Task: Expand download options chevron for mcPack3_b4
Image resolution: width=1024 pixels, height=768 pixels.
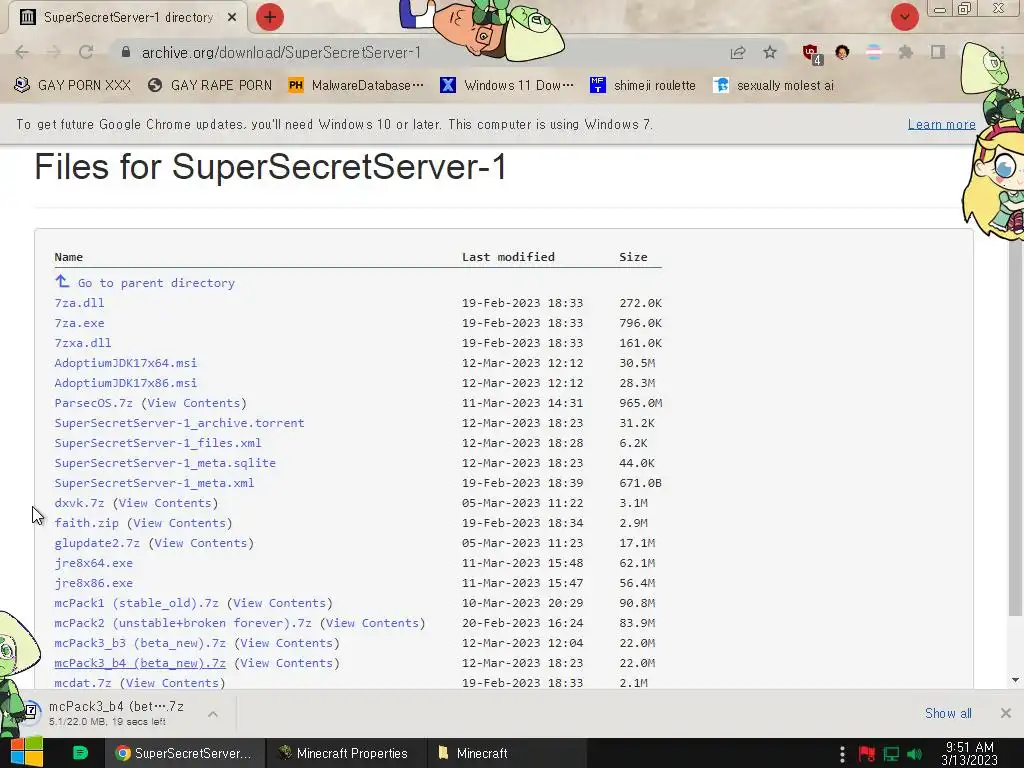Action: [x=213, y=714]
